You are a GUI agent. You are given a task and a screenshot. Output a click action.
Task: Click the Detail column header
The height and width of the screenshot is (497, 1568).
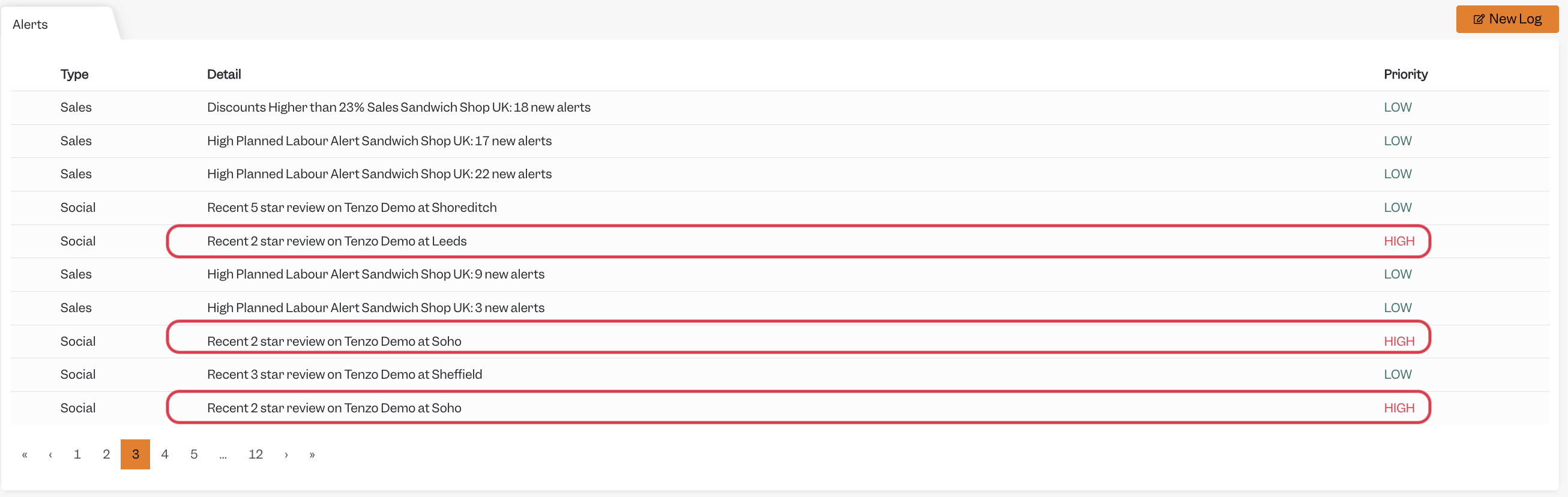[x=224, y=74]
